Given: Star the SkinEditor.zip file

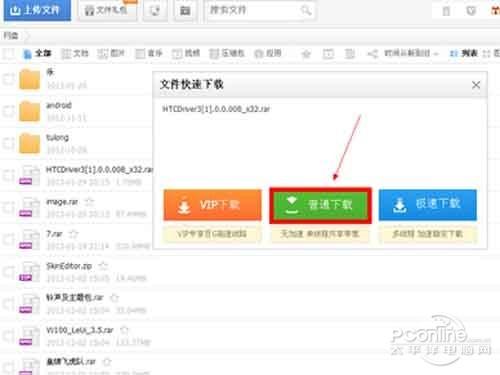Looking at the screenshot, I should [x=103, y=266].
